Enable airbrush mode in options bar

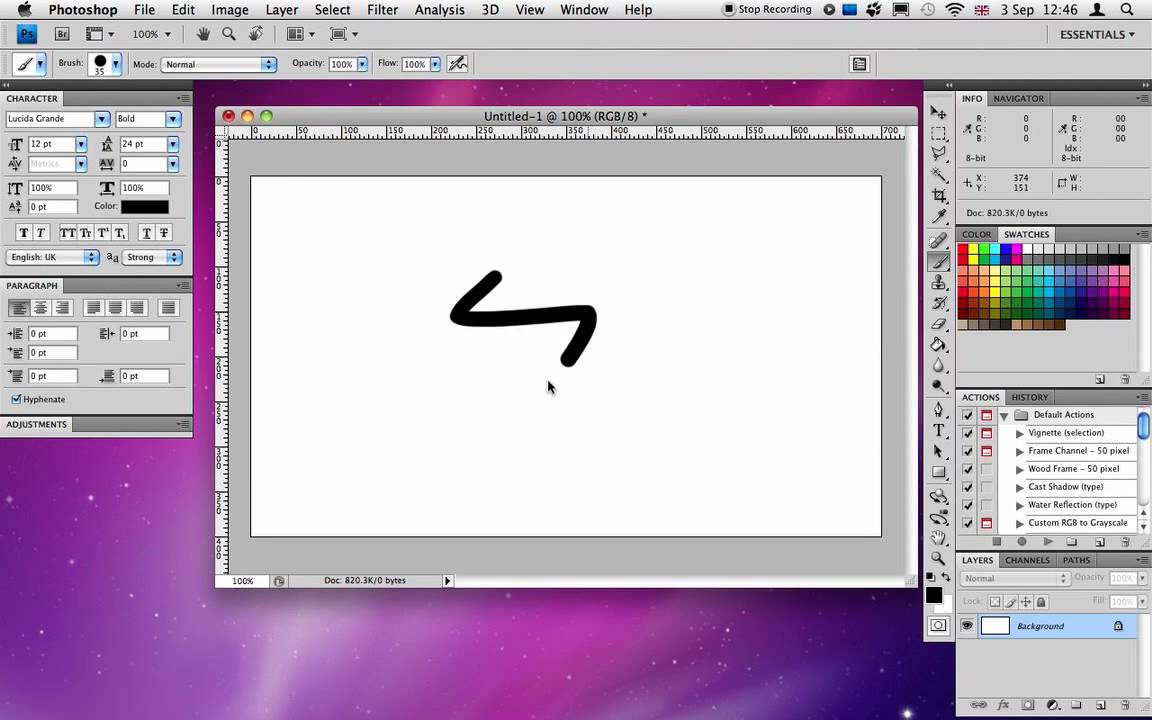458,64
